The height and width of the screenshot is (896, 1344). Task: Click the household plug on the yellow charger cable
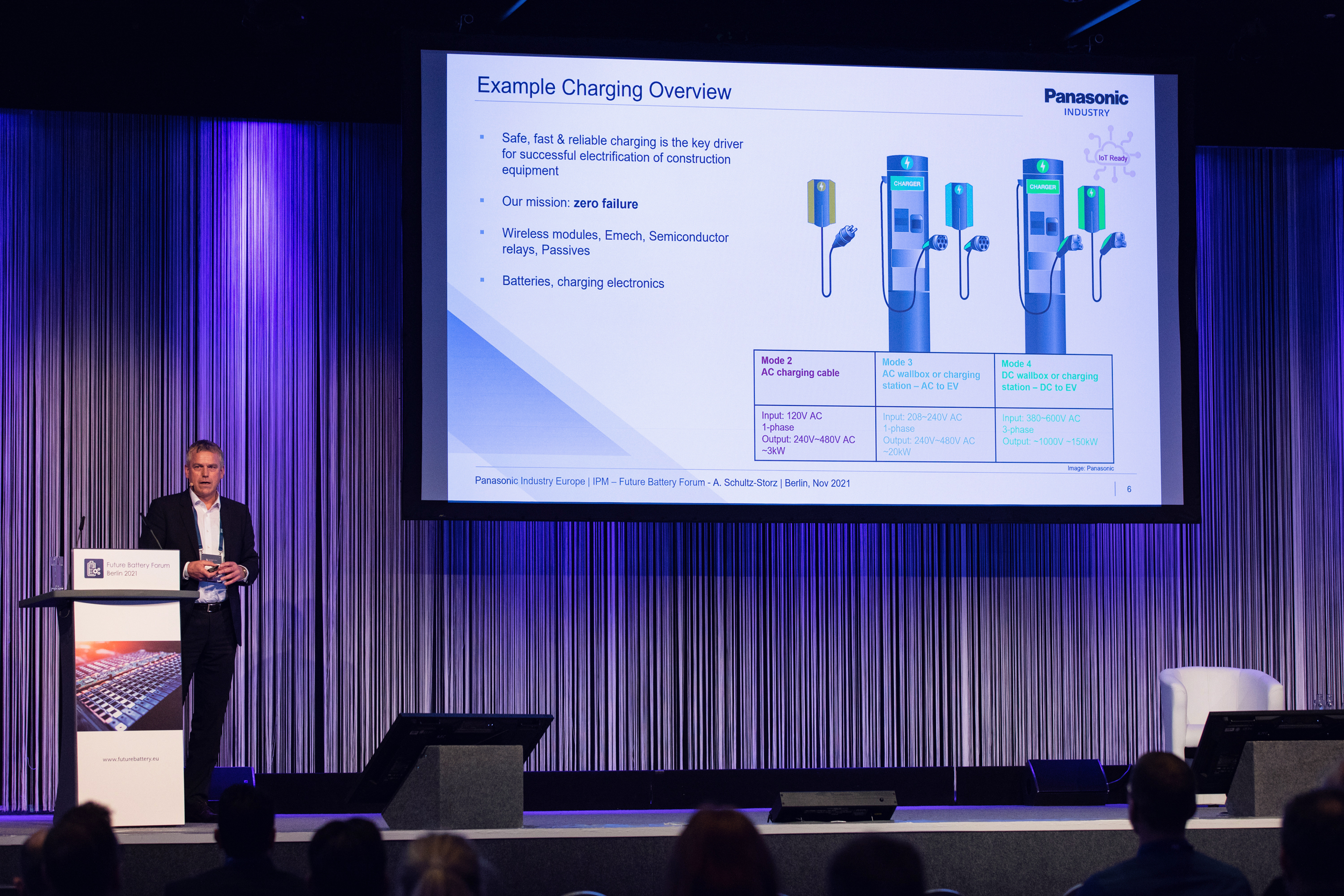click(844, 236)
